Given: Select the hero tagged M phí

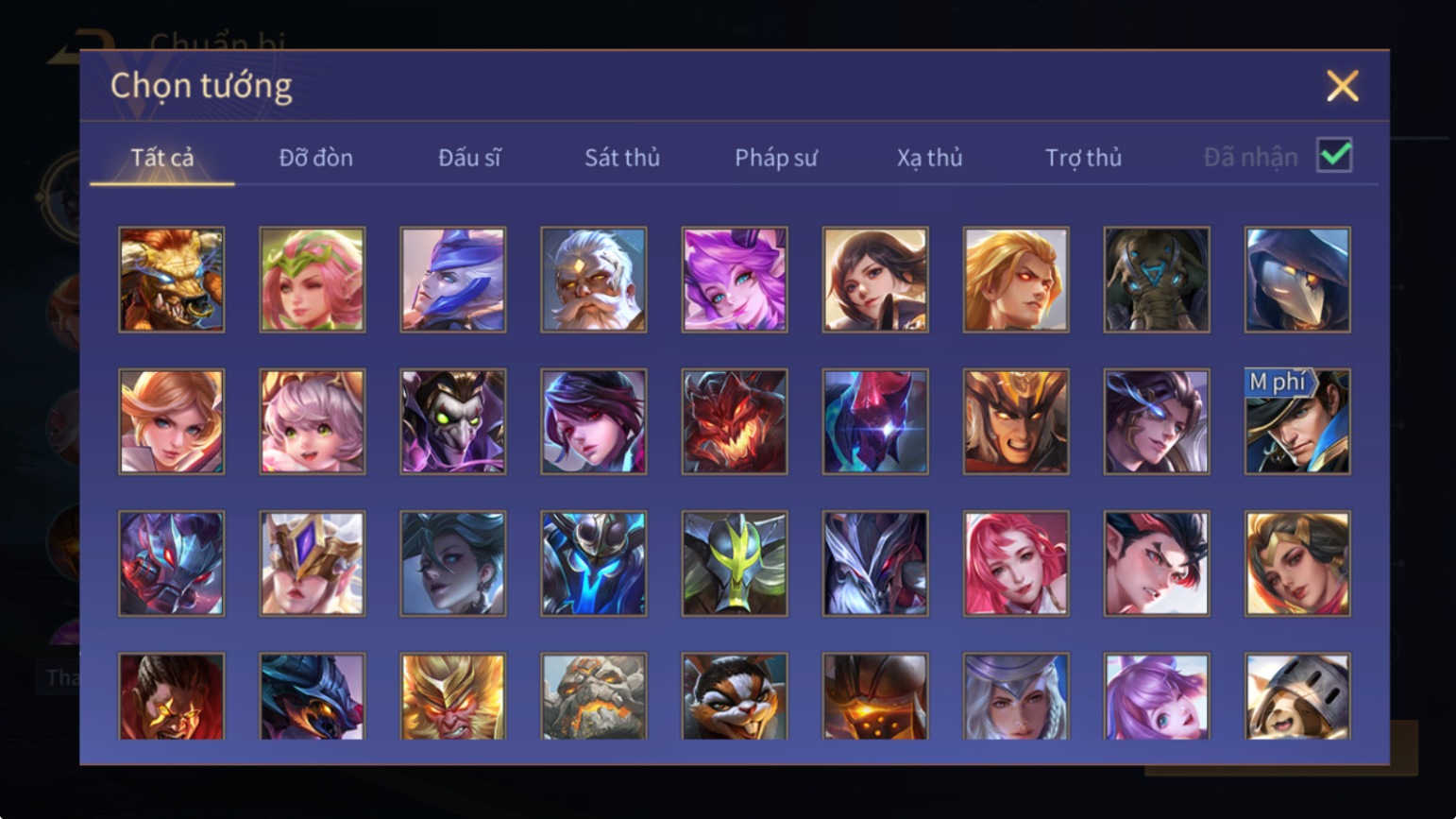Looking at the screenshot, I should coord(1297,421).
